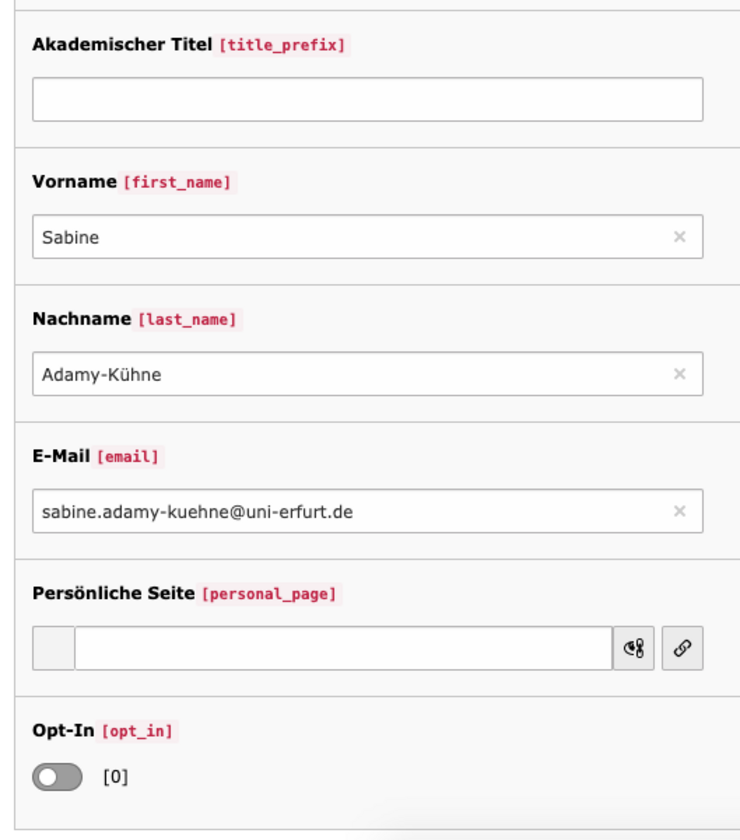Toggle link explanation icon for Persönliche Seite

tap(634, 648)
